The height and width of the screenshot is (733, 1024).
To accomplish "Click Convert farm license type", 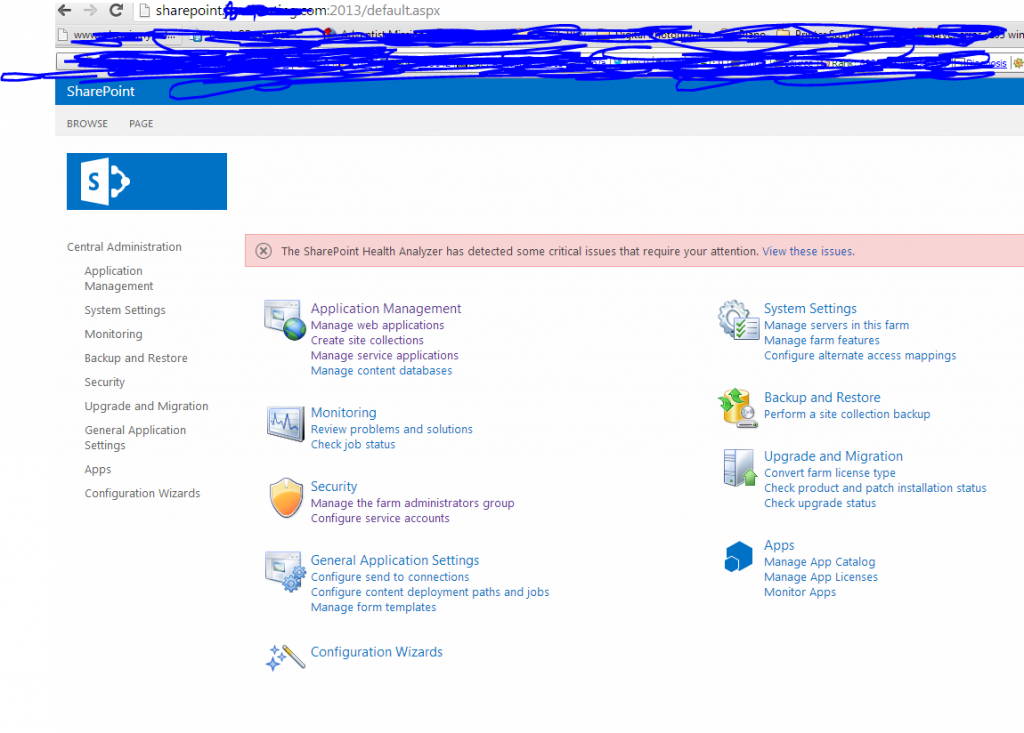I will click(x=829, y=473).
